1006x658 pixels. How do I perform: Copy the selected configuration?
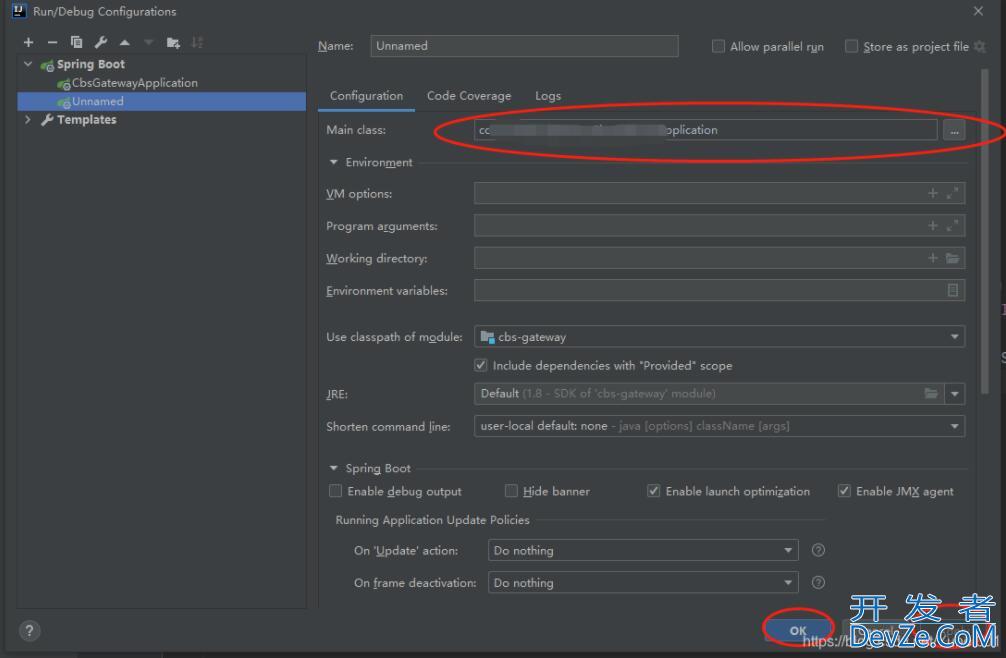tap(76, 42)
